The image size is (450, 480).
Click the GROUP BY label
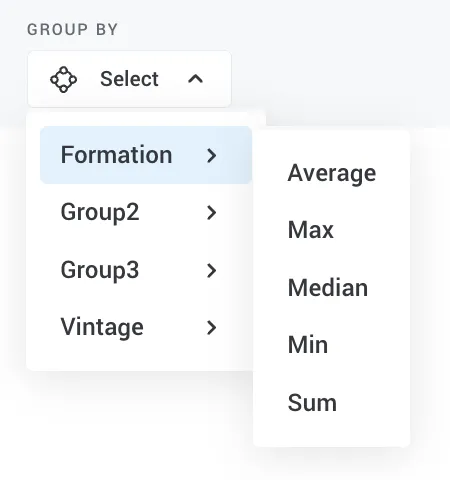pyautogui.click(x=72, y=29)
